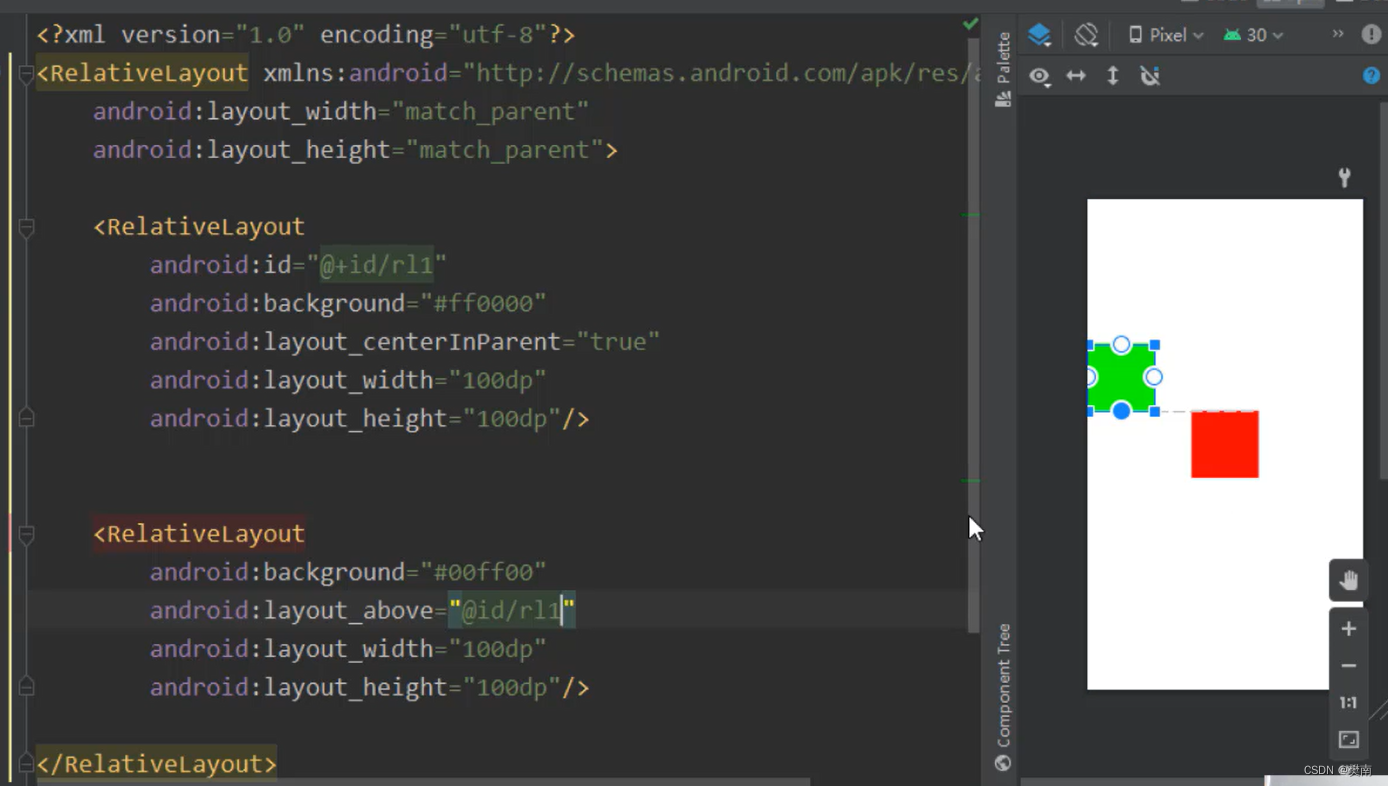Image resolution: width=1388 pixels, height=786 pixels.
Task: Click the fold end marker on last layout_height
Action: (26, 687)
